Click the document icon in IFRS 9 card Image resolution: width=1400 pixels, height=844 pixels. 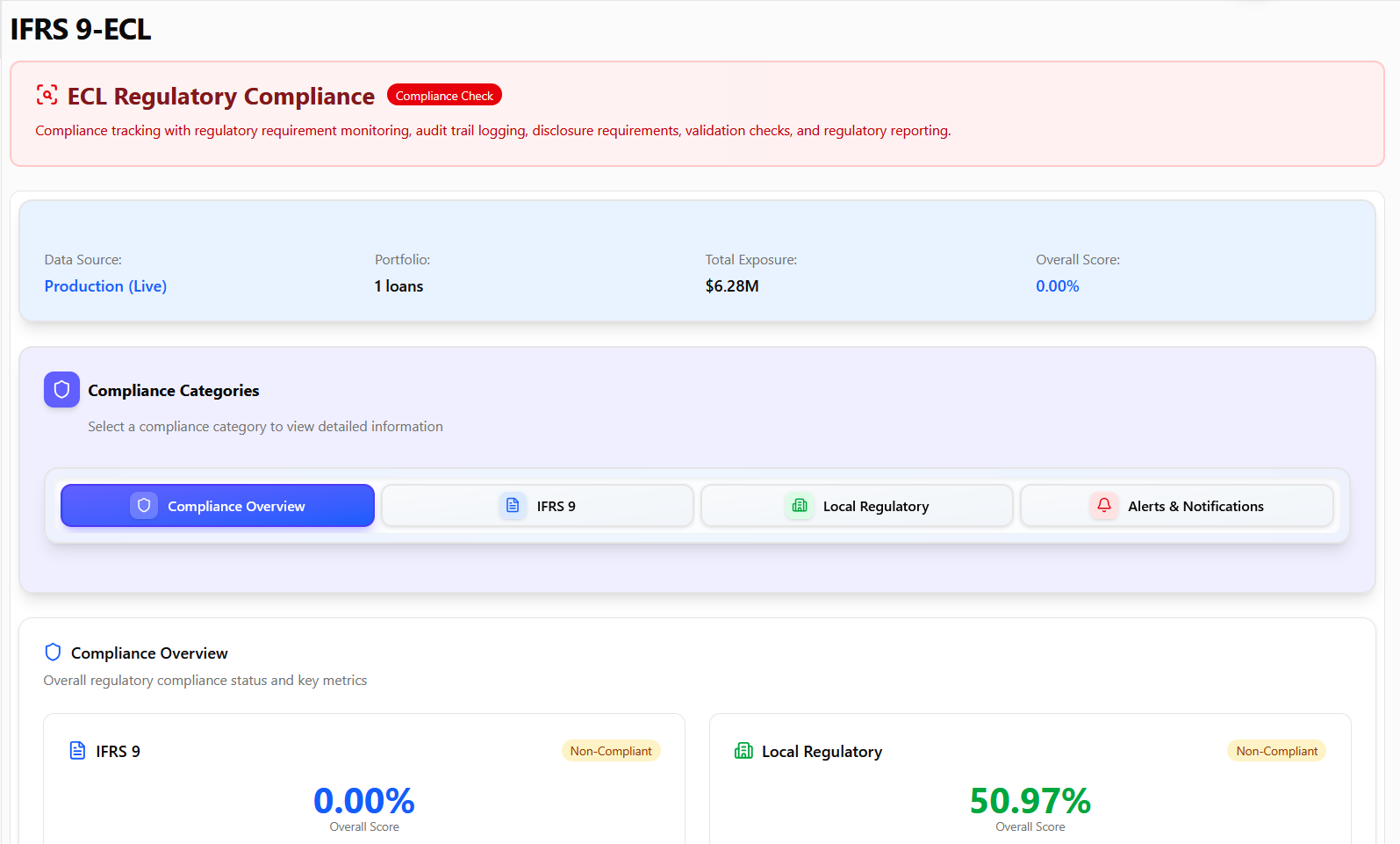click(77, 751)
